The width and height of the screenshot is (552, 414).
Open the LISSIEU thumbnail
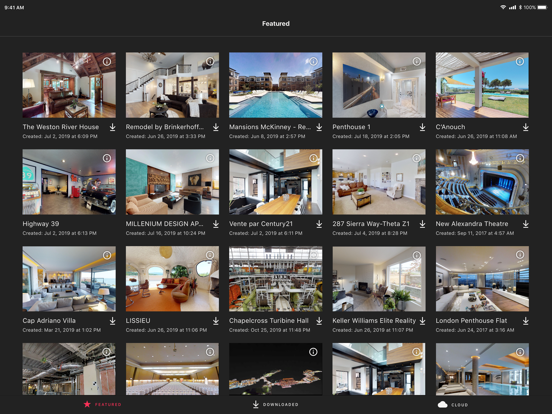coord(172,279)
